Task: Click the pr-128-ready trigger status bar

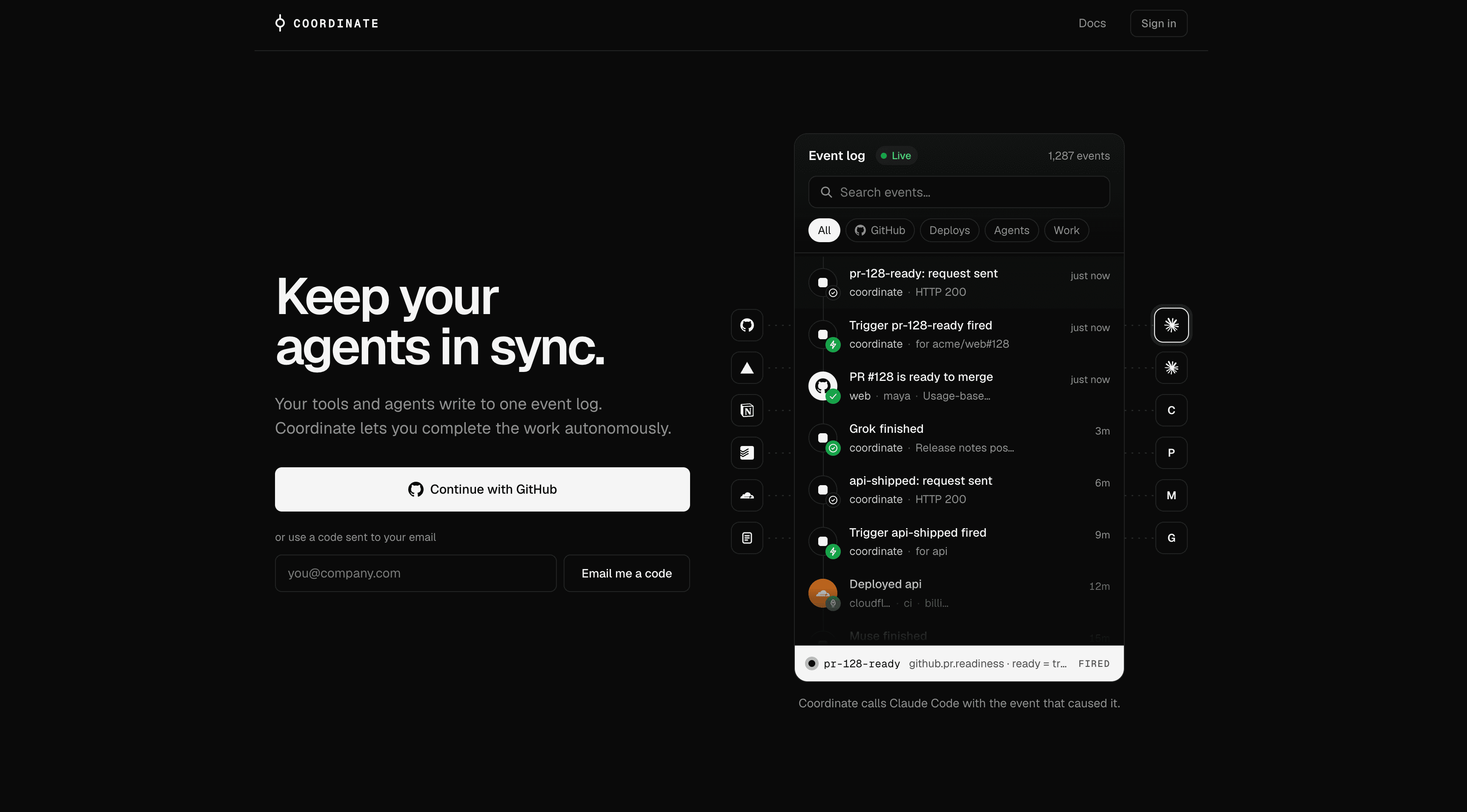Action: [959, 663]
